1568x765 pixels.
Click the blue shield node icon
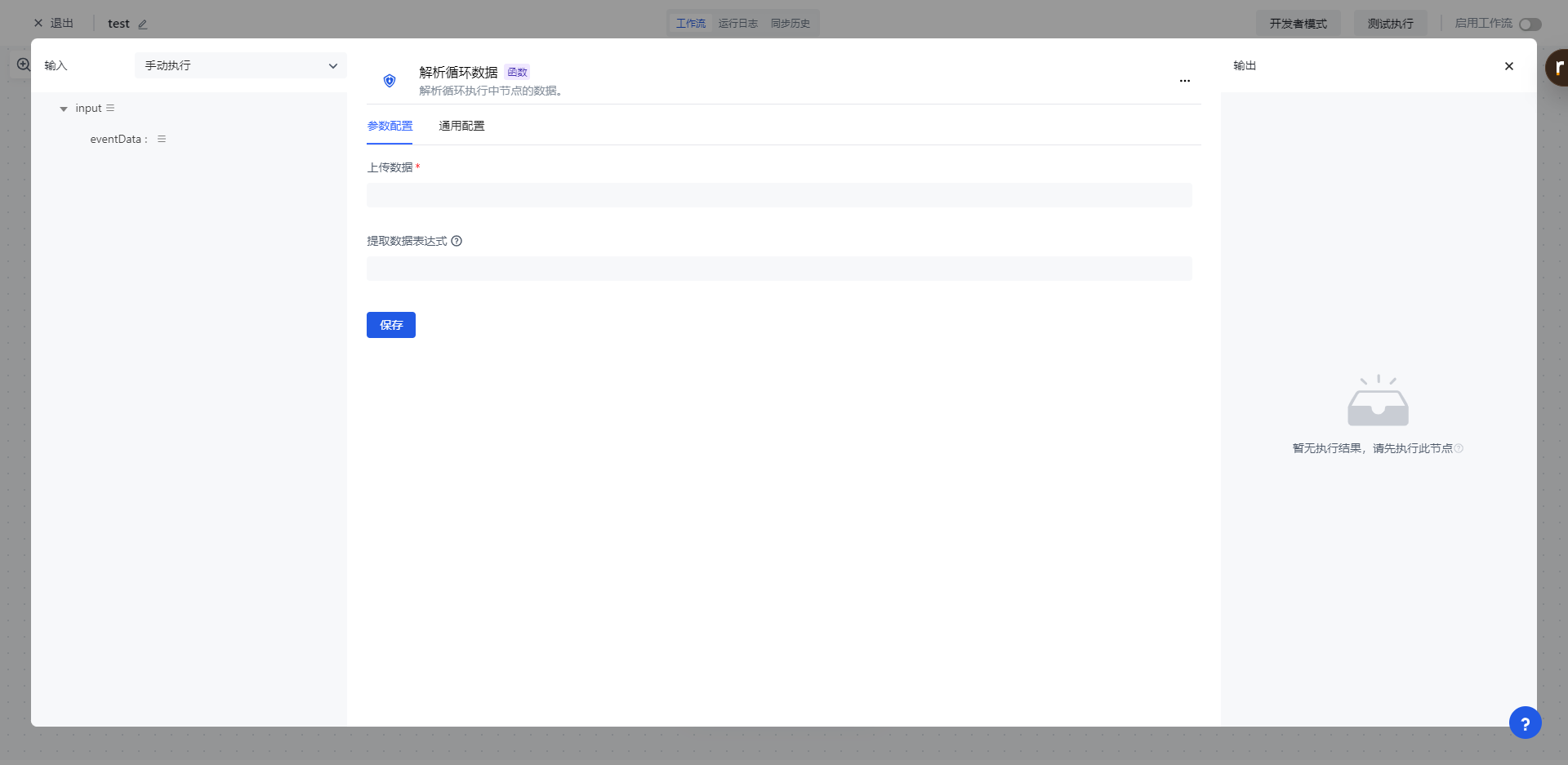[390, 81]
